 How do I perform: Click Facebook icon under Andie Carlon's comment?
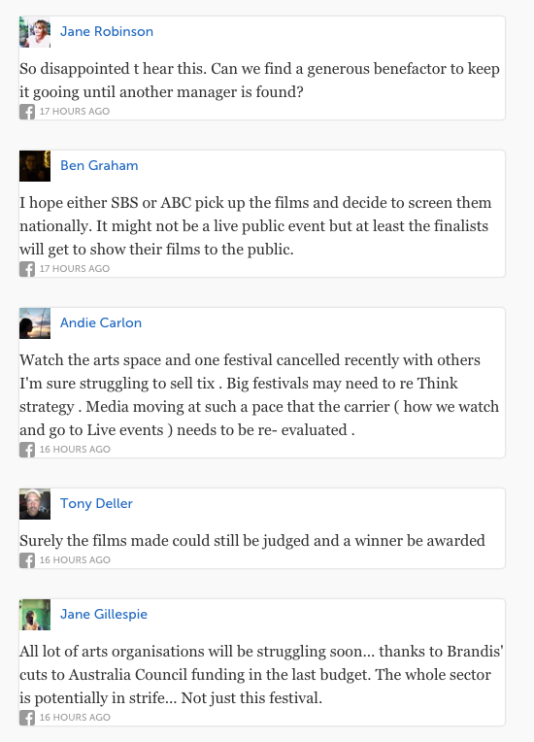[x=27, y=450]
